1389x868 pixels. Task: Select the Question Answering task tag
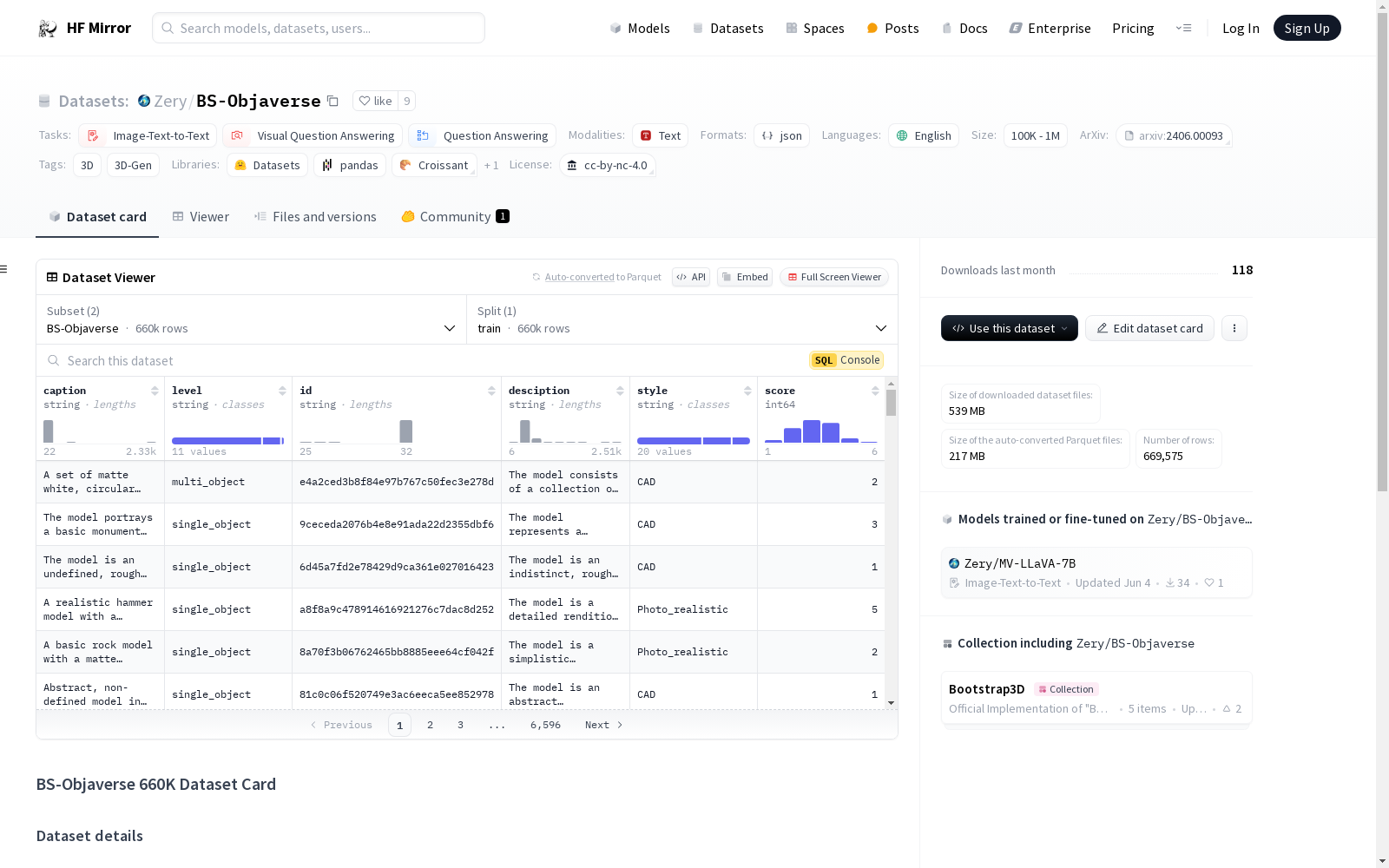(x=483, y=135)
